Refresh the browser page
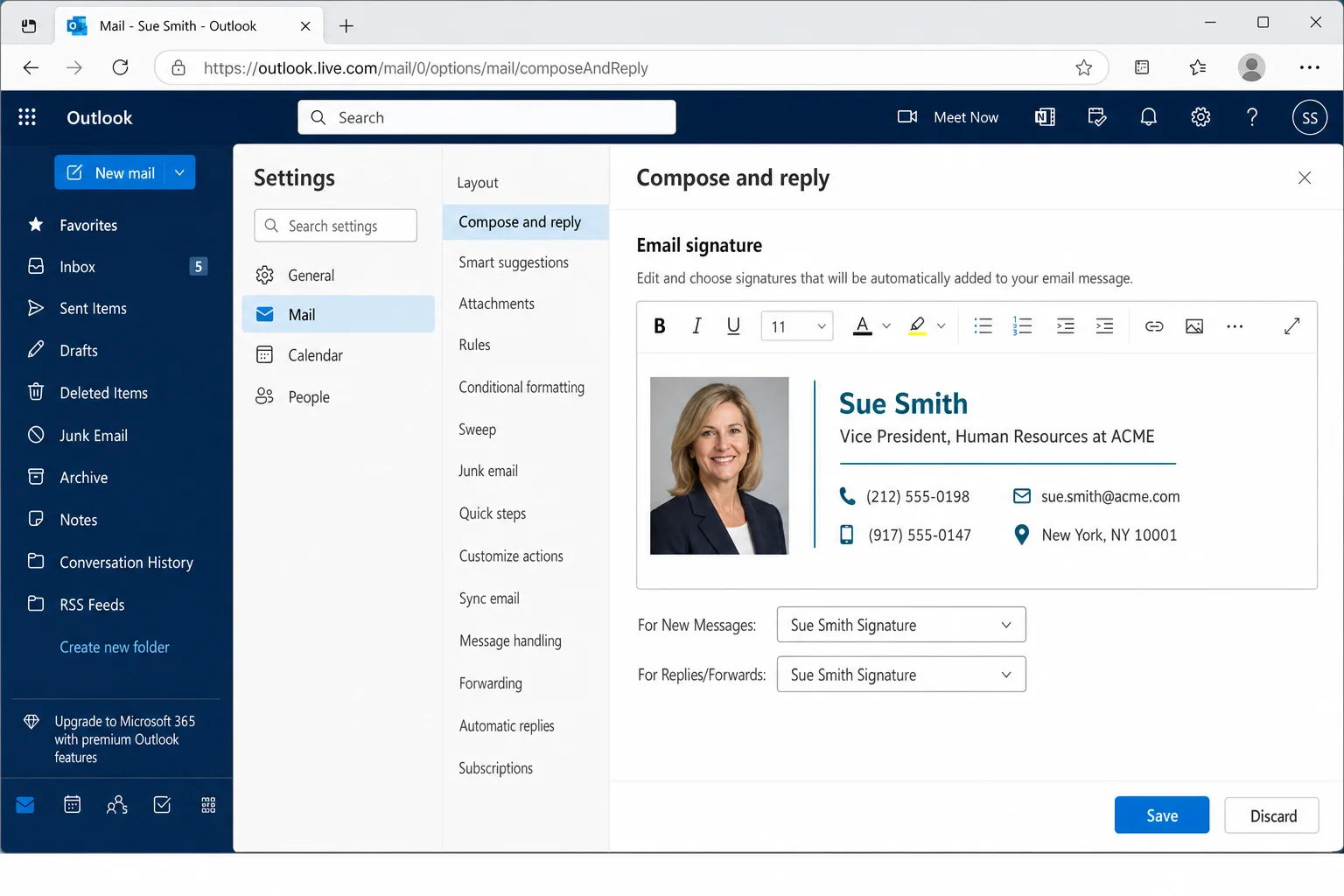The width and height of the screenshot is (1344, 896). 121,67
